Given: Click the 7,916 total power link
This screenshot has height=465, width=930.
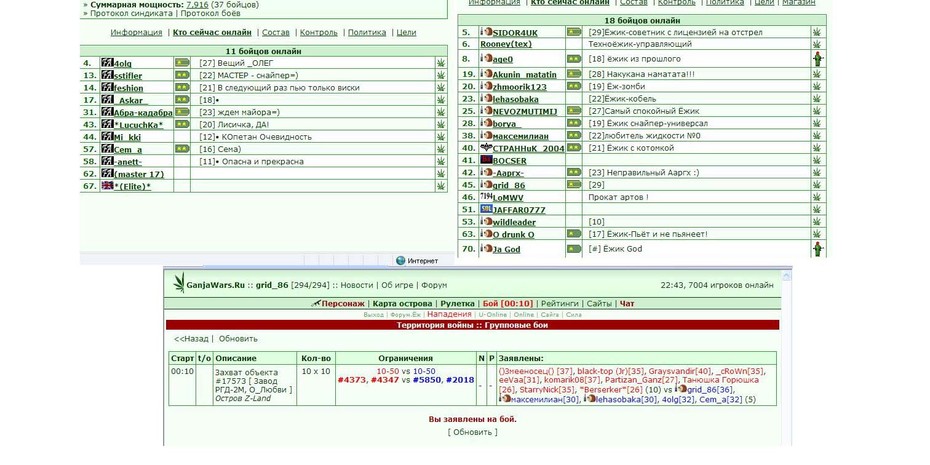Looking at the screenshot, I should tap(197, 5).
